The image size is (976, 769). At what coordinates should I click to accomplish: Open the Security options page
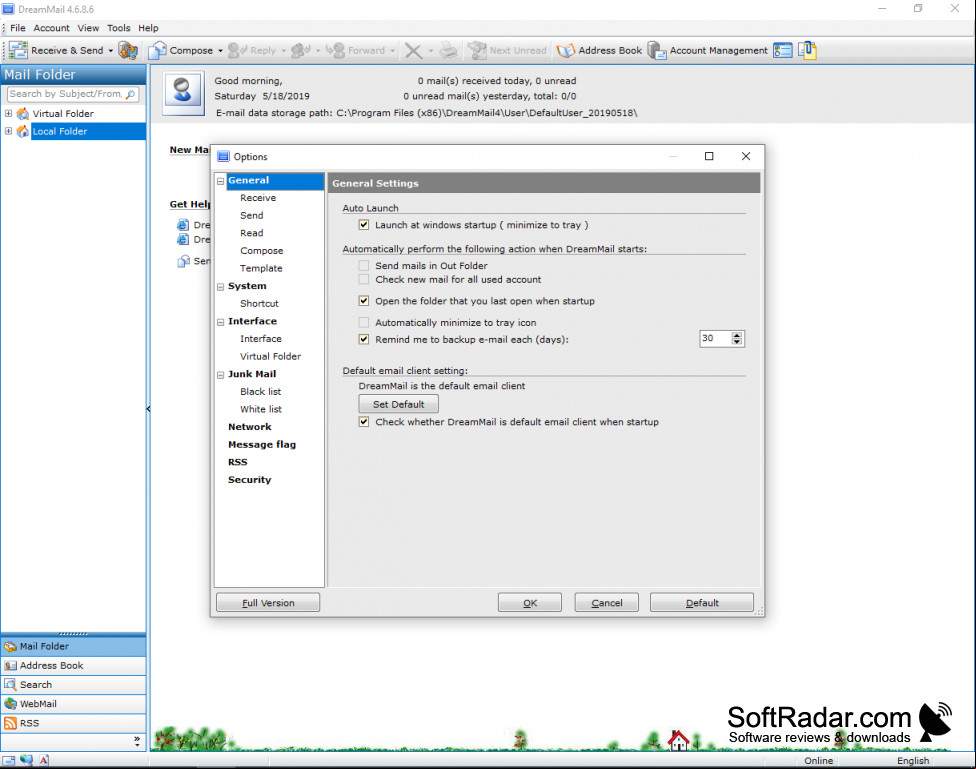250,480
